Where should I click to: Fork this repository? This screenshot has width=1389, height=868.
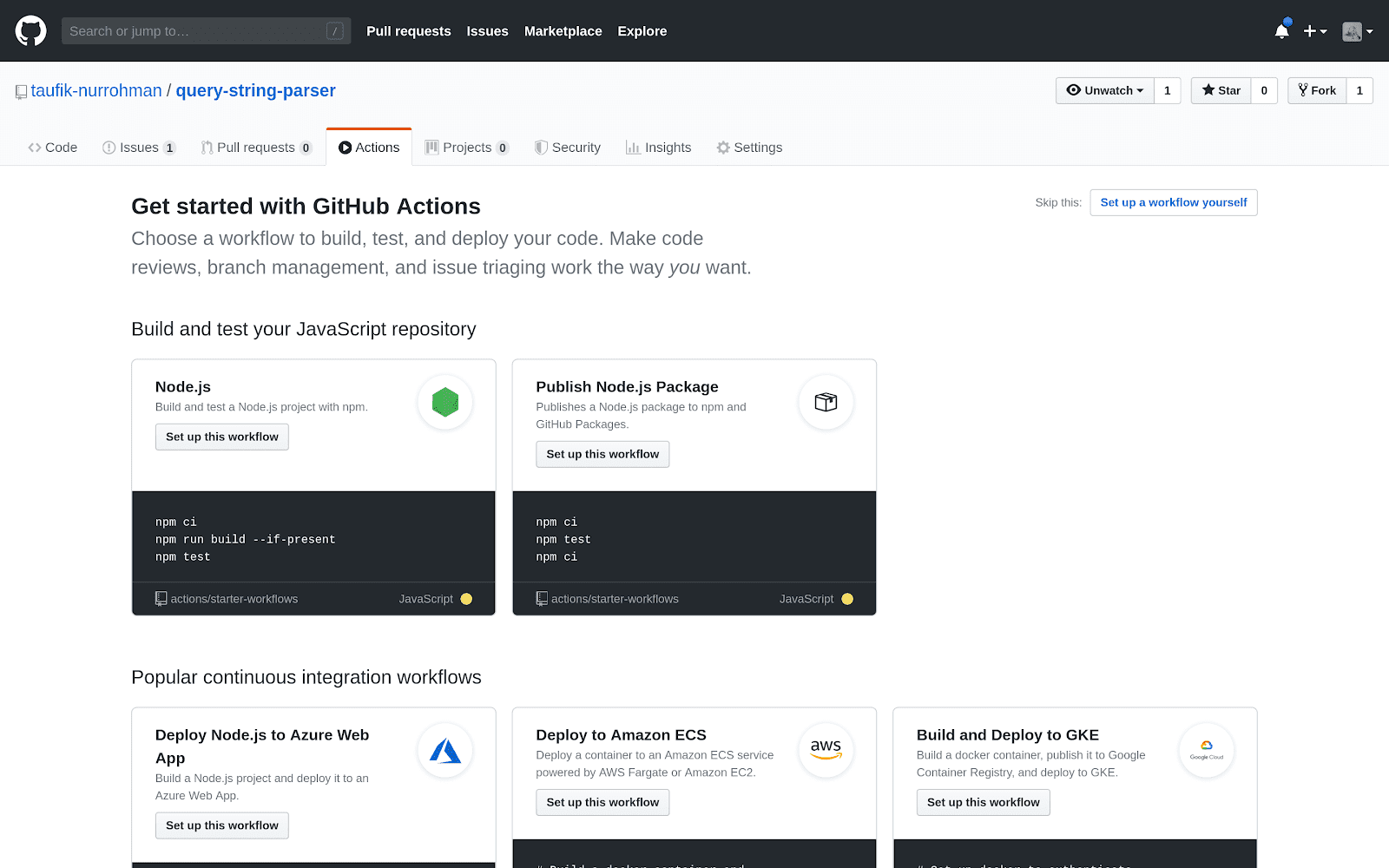pos(1318,90)
